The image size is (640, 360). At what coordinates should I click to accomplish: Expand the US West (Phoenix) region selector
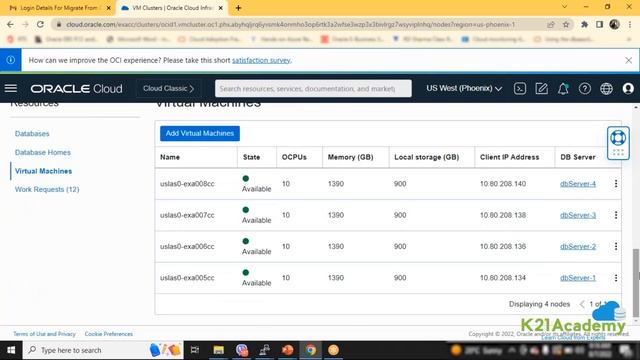(x=464, y=88)
